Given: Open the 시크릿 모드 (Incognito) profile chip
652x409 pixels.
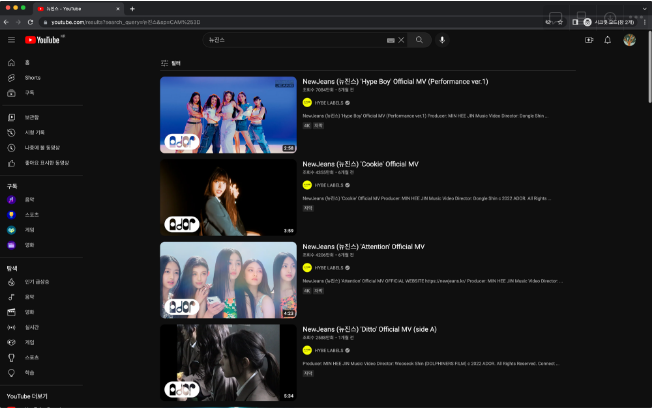Looking at the screenshot, I should click(x=610, y=22).
